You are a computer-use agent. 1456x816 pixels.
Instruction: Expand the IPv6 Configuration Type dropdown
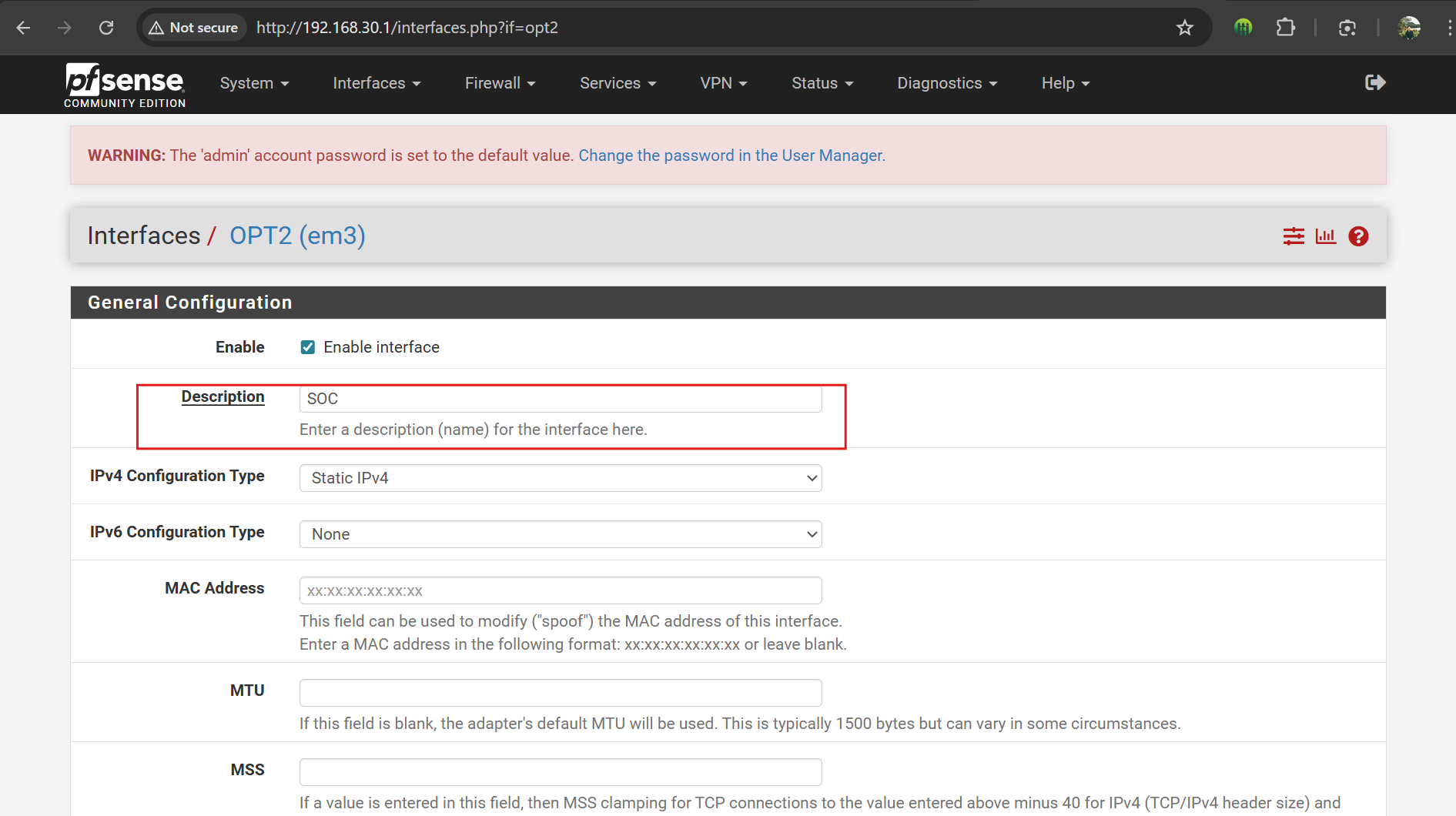point(560,534)
